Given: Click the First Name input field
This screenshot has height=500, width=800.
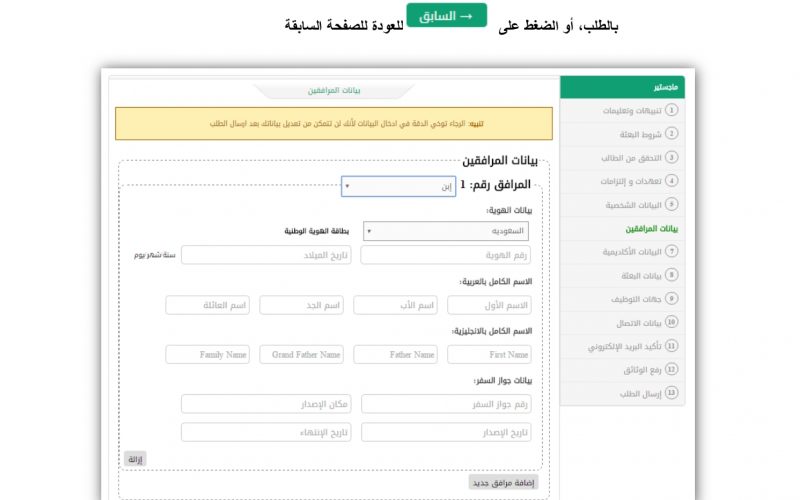Looking at the screenshot, I should tap(489, 355).
